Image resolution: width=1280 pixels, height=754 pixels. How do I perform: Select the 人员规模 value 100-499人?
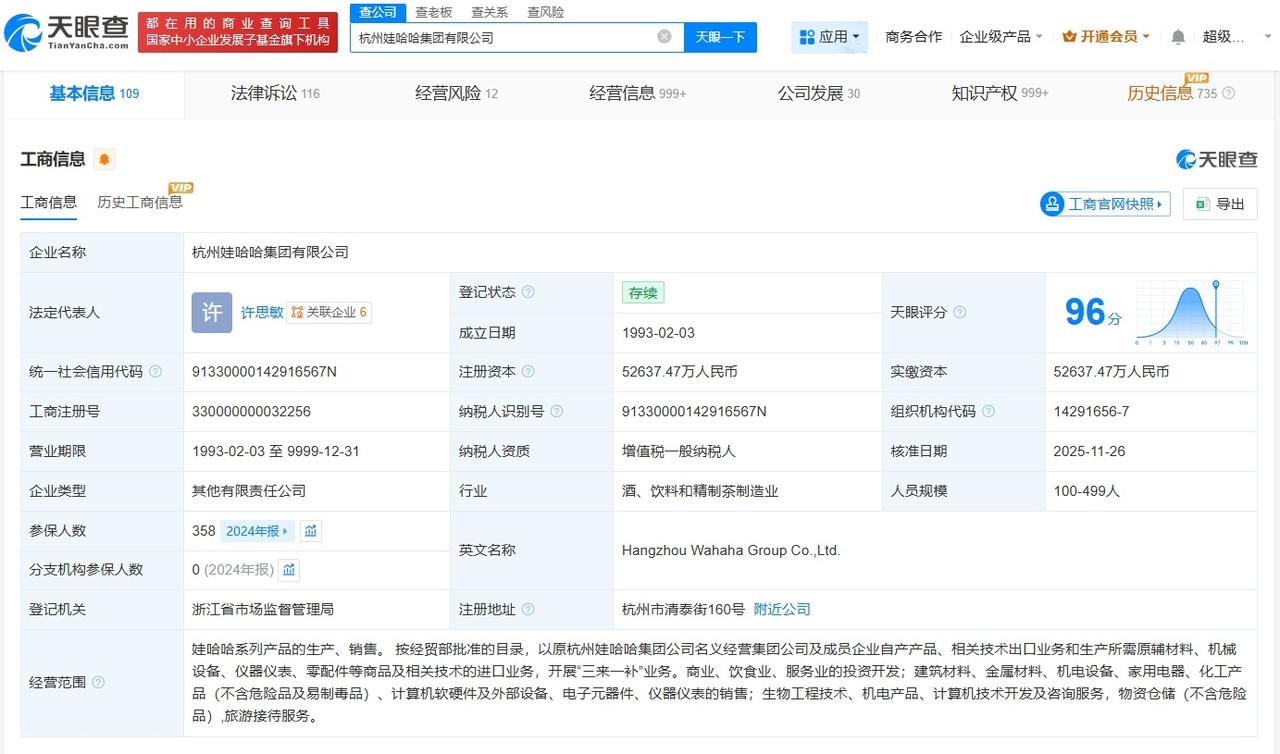(1087, 491)
